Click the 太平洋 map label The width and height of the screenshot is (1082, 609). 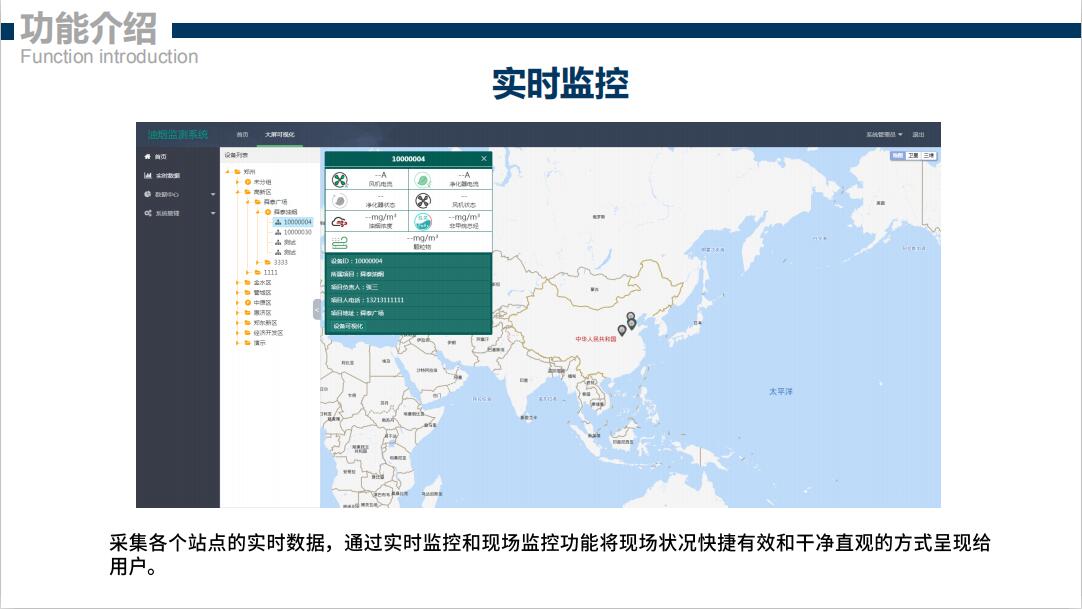pyautogui.click(x=781, y=391)
